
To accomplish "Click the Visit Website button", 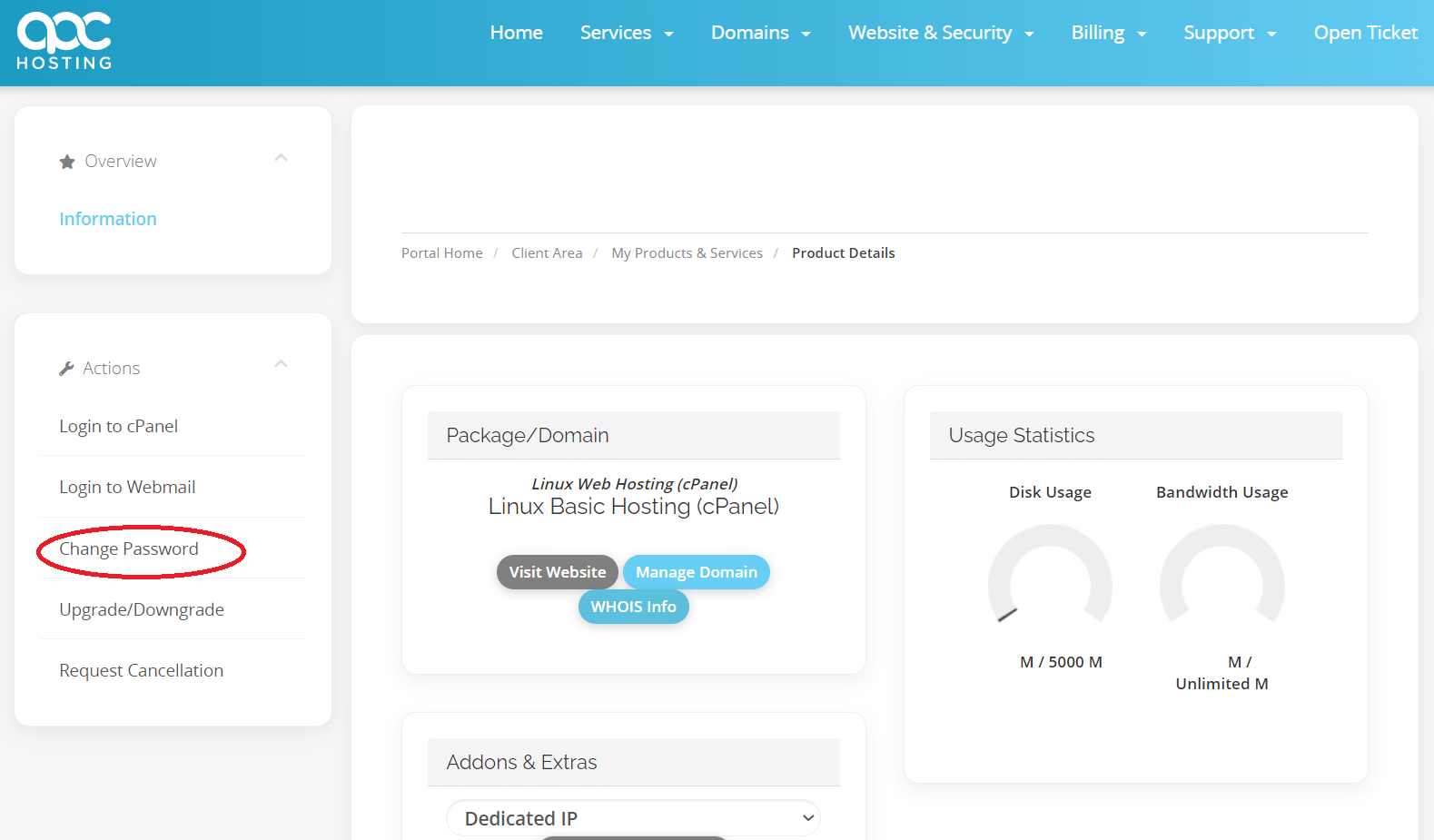I will [558, 572].
